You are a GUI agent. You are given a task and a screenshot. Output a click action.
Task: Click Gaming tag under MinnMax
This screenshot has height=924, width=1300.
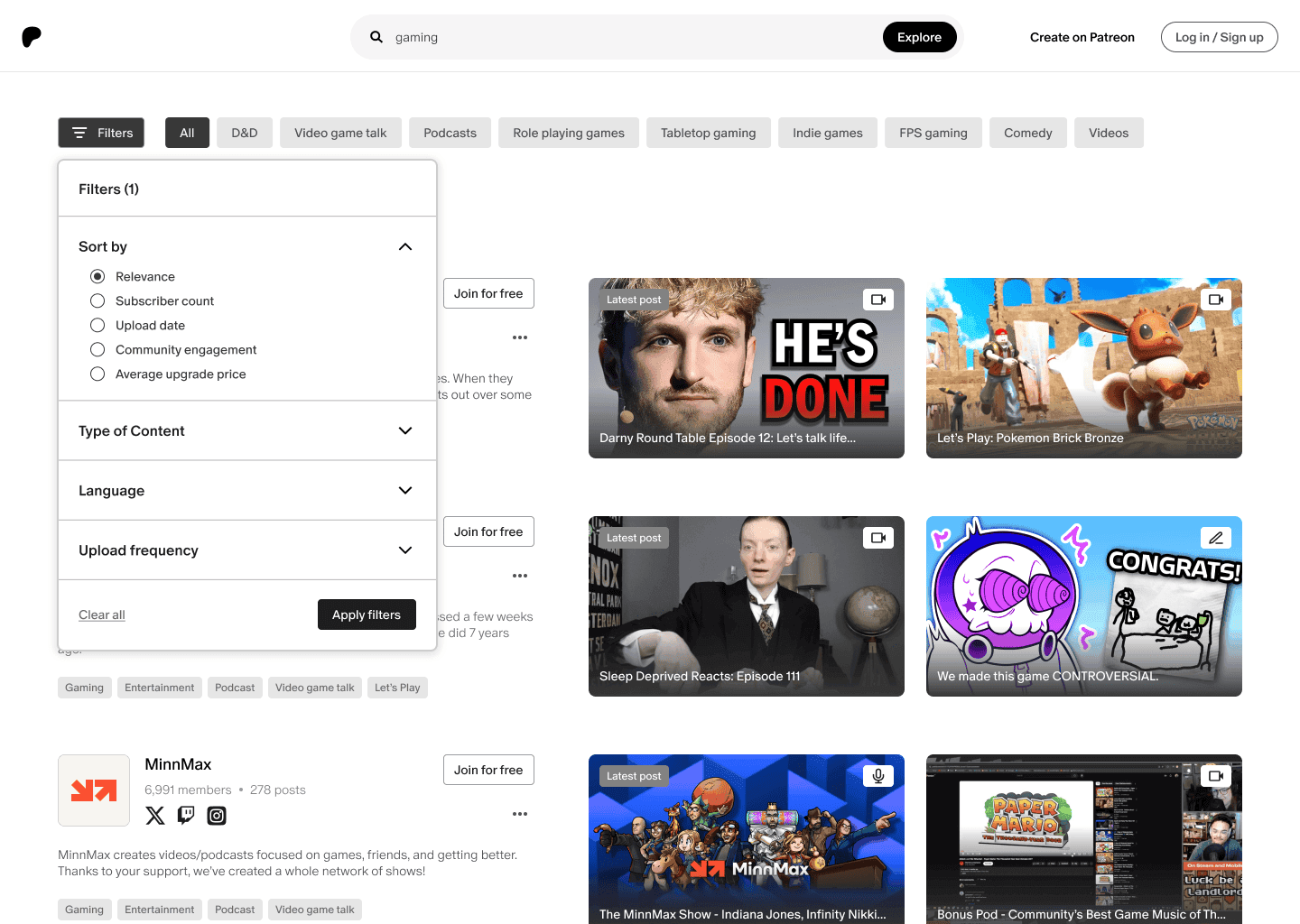tap(84, 910)
